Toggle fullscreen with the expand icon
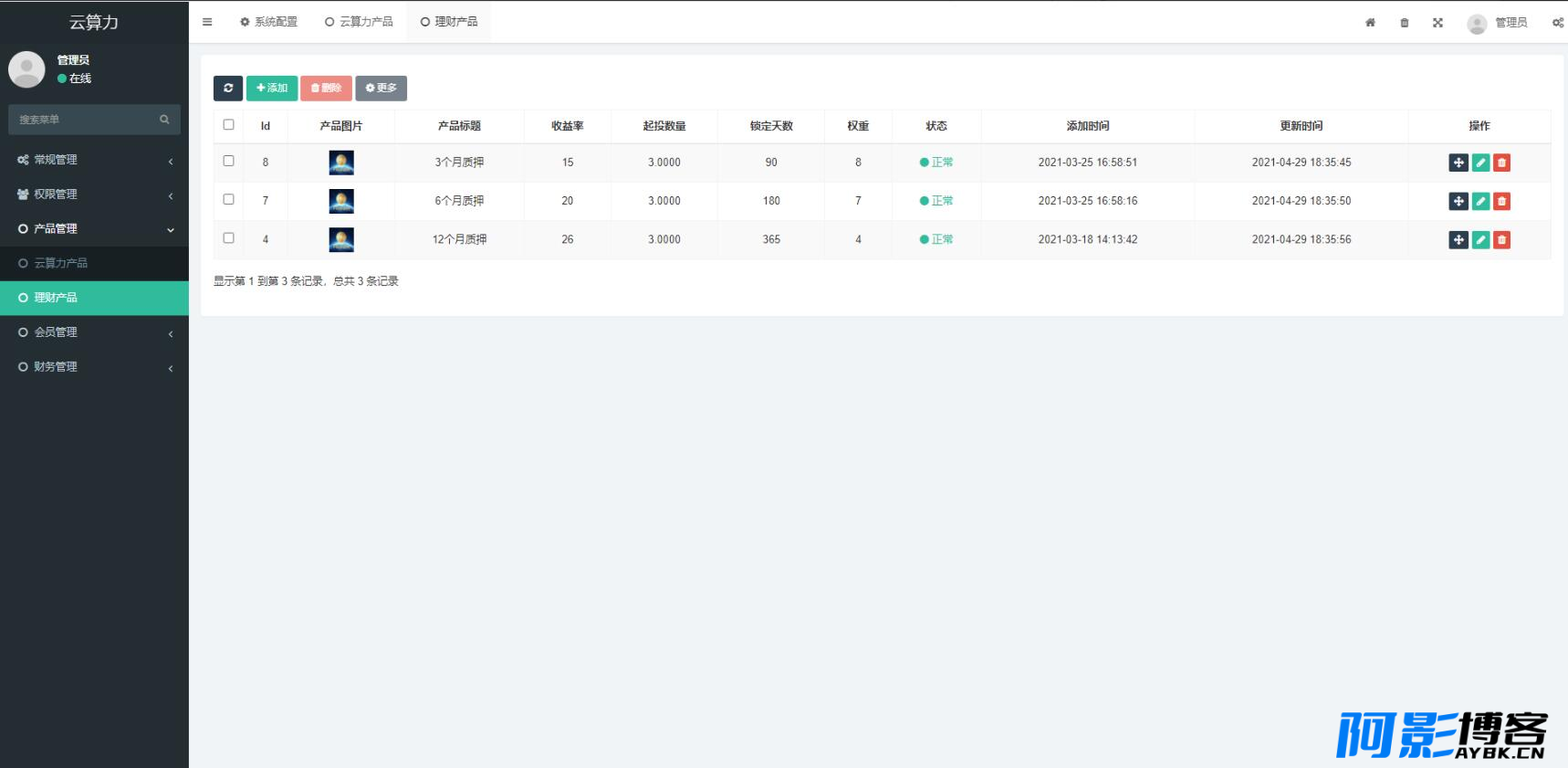 coord(1437,23)
